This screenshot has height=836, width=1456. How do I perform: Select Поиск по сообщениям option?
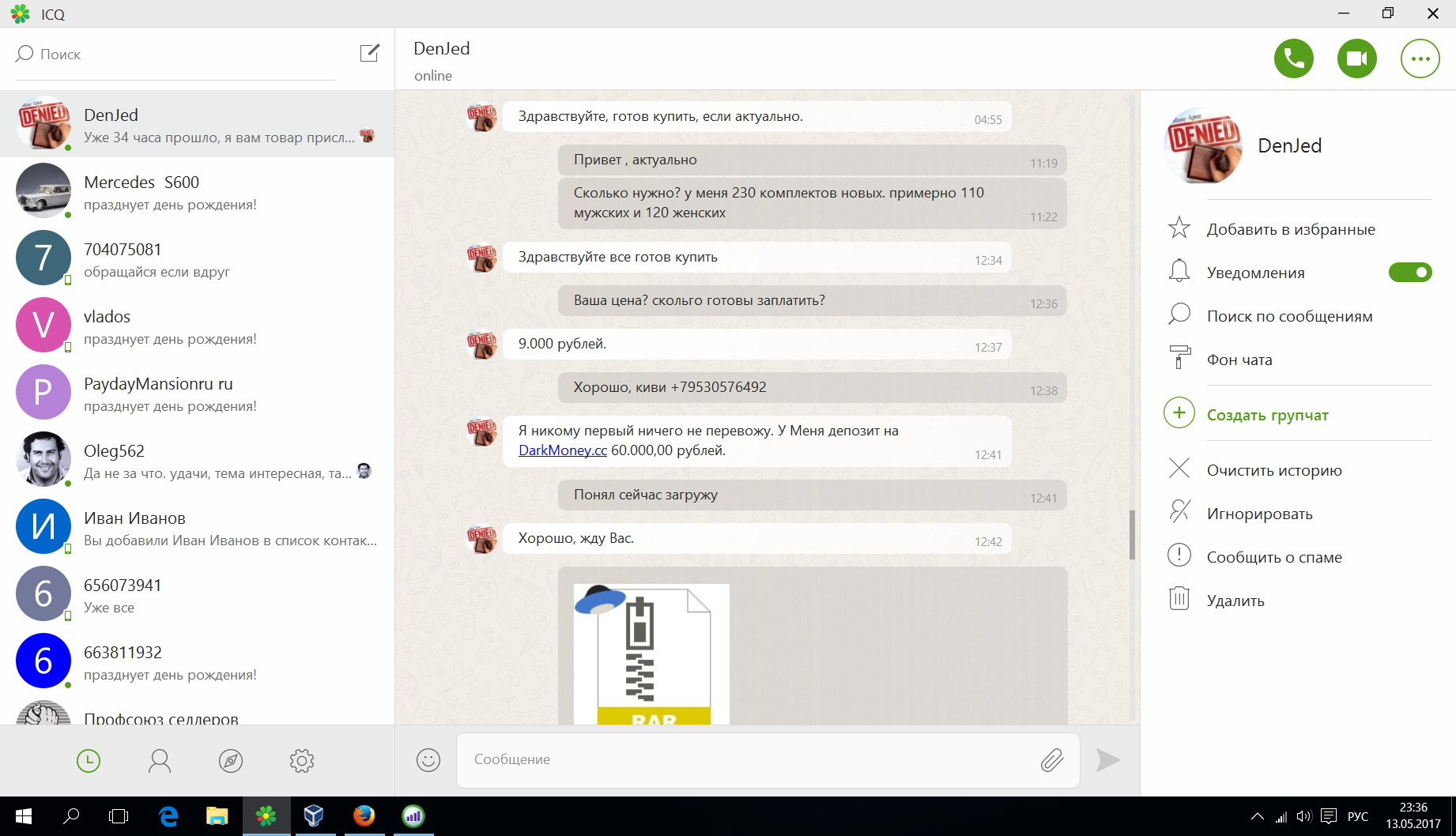pyautogui.click(x=1289, y=316)
